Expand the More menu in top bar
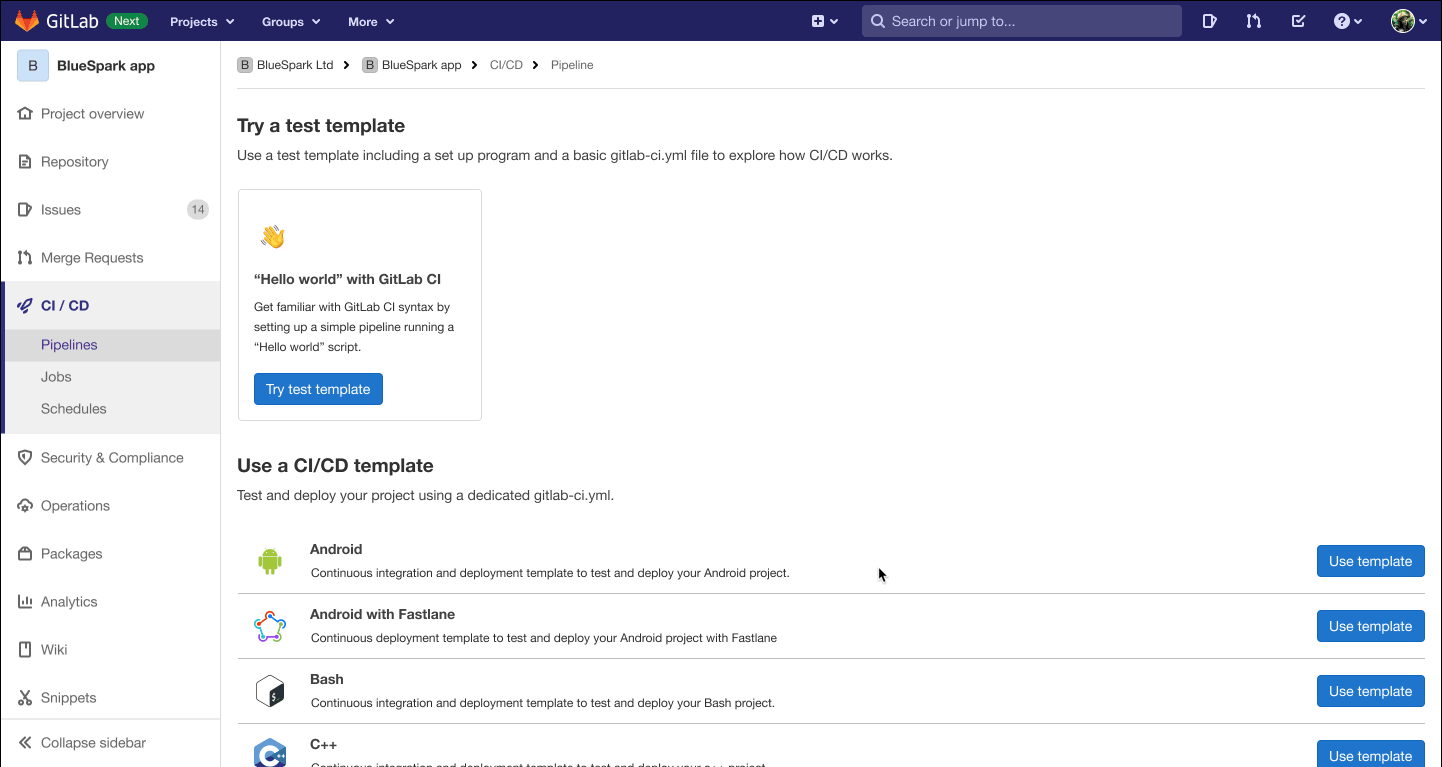Screen dimensions: 1442x767 click(371, 21)
